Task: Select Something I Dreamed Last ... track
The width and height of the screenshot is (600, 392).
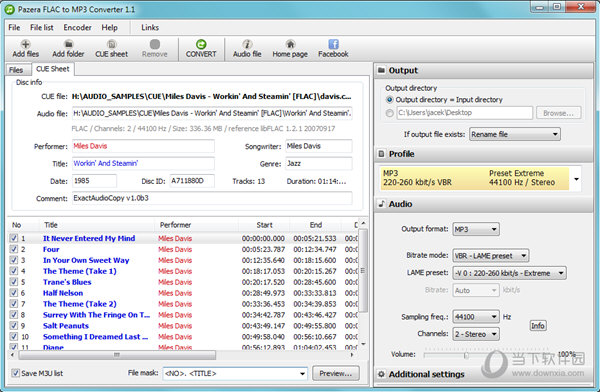Action: (x=95, y=336)
